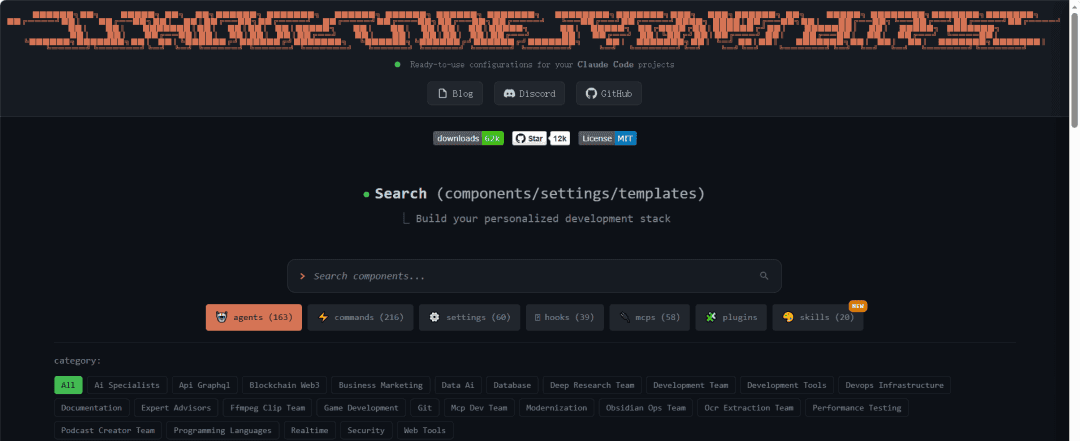This screenshot has width=1080, height=441.
Task: Open the plugins tab
Action: click(731, 318)
